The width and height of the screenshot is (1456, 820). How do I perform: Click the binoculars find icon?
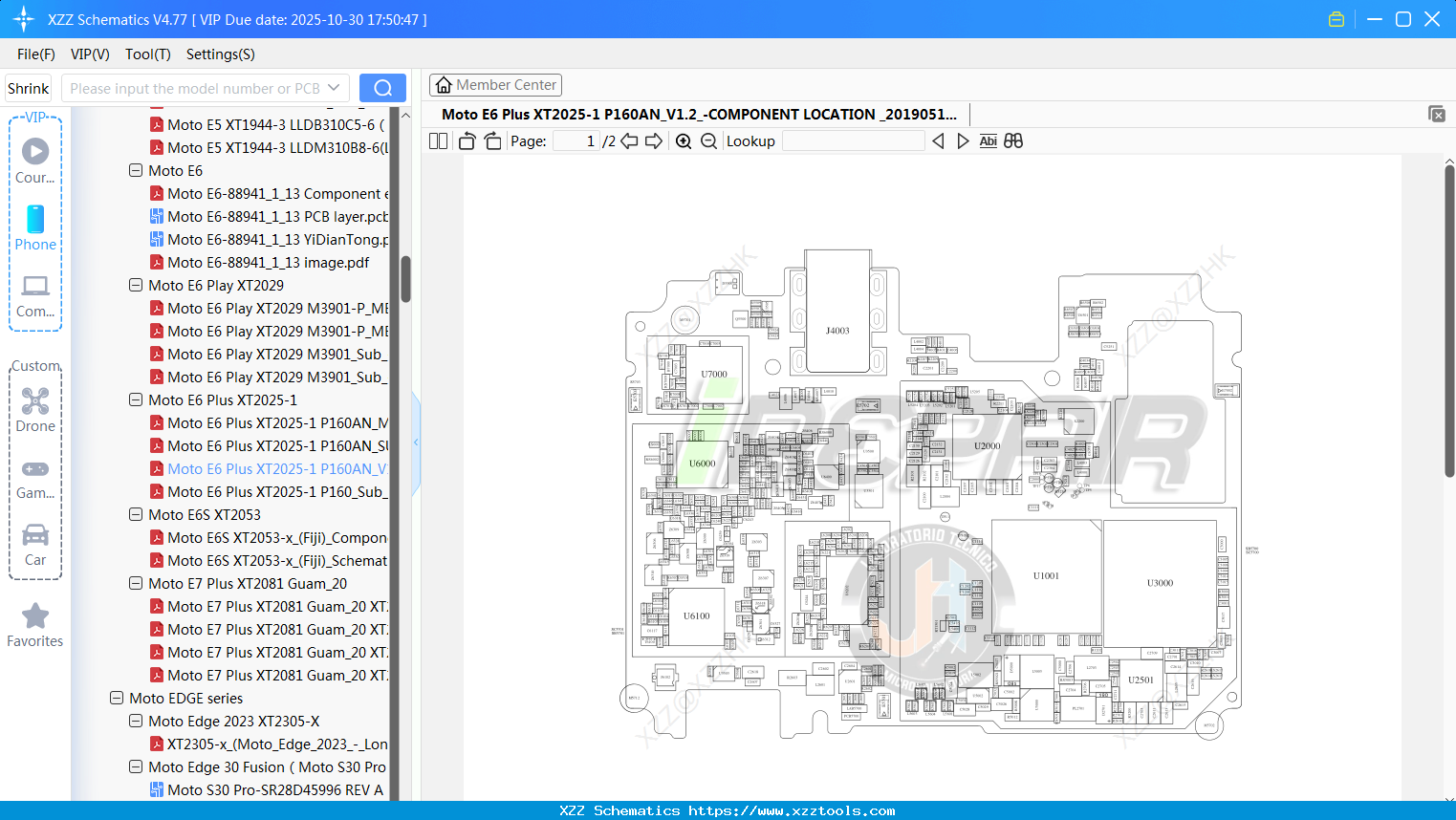click(1013, 141)
